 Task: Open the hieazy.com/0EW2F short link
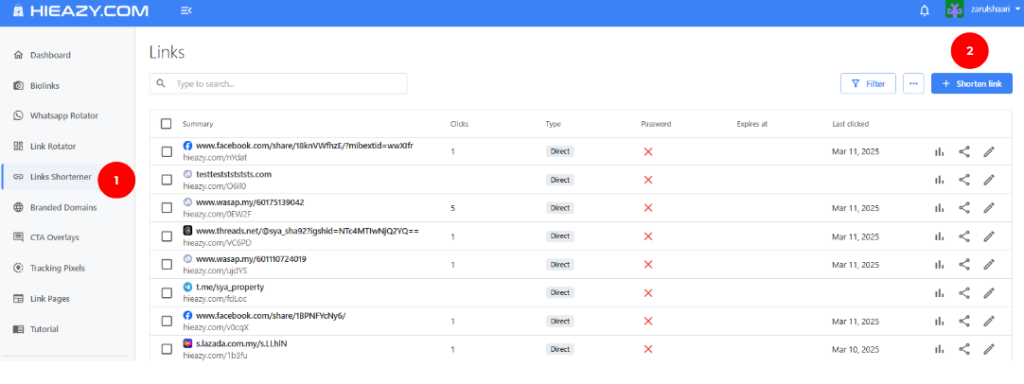pyautogui.click(x=206, y=214)
